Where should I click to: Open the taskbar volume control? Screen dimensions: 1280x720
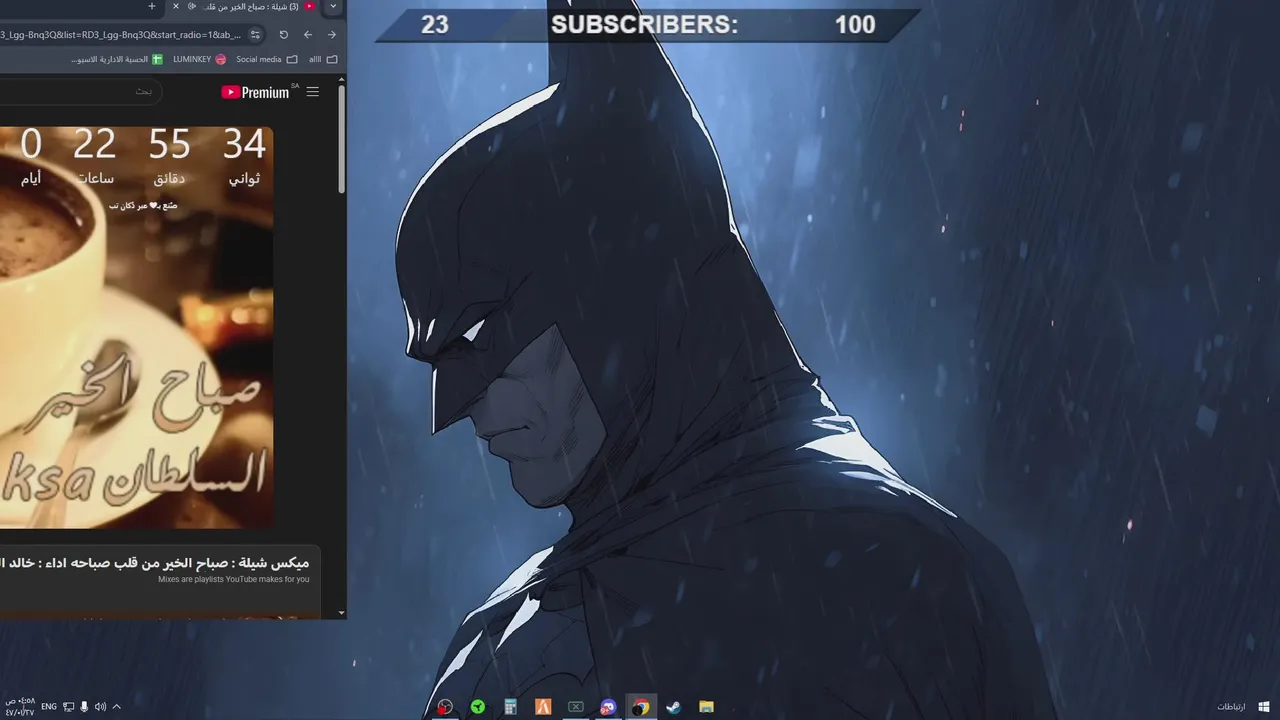(x=100, y=707)
